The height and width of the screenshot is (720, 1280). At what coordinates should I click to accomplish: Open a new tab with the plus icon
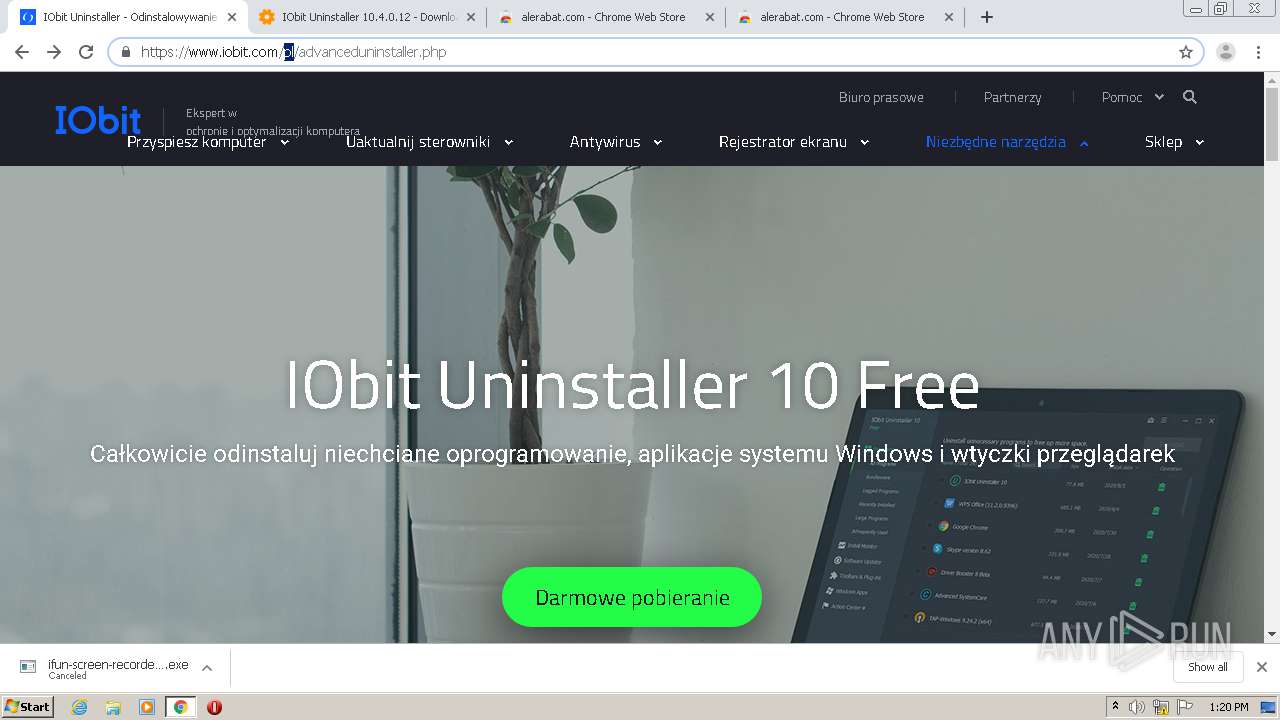[x=987, y=17]
